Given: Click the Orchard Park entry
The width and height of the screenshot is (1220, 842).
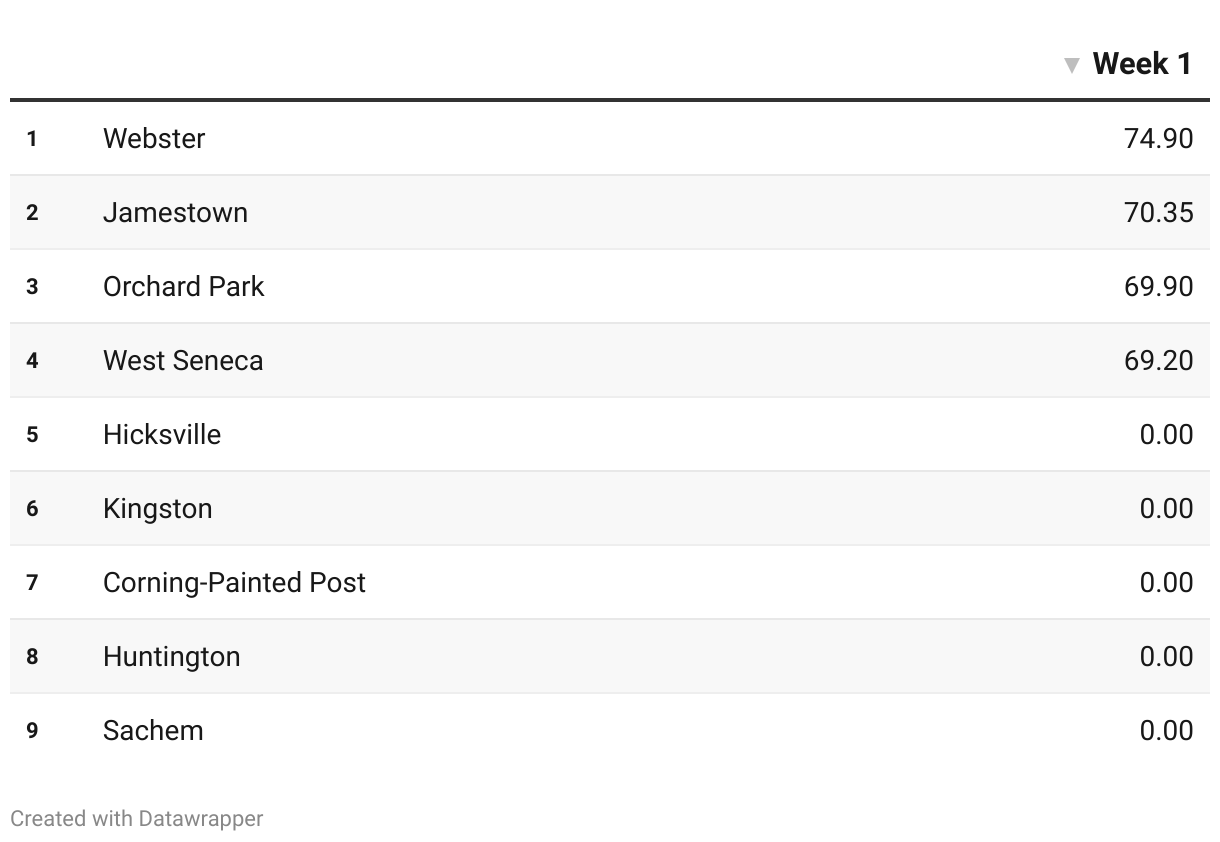Looking at the screenshot, I should [x=184, y=286].
